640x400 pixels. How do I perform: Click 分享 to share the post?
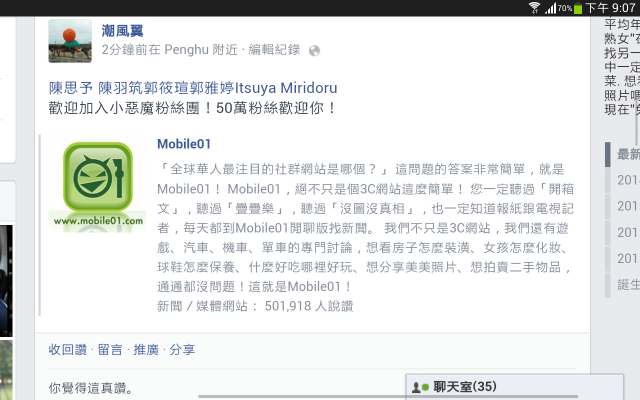[182, 349]
